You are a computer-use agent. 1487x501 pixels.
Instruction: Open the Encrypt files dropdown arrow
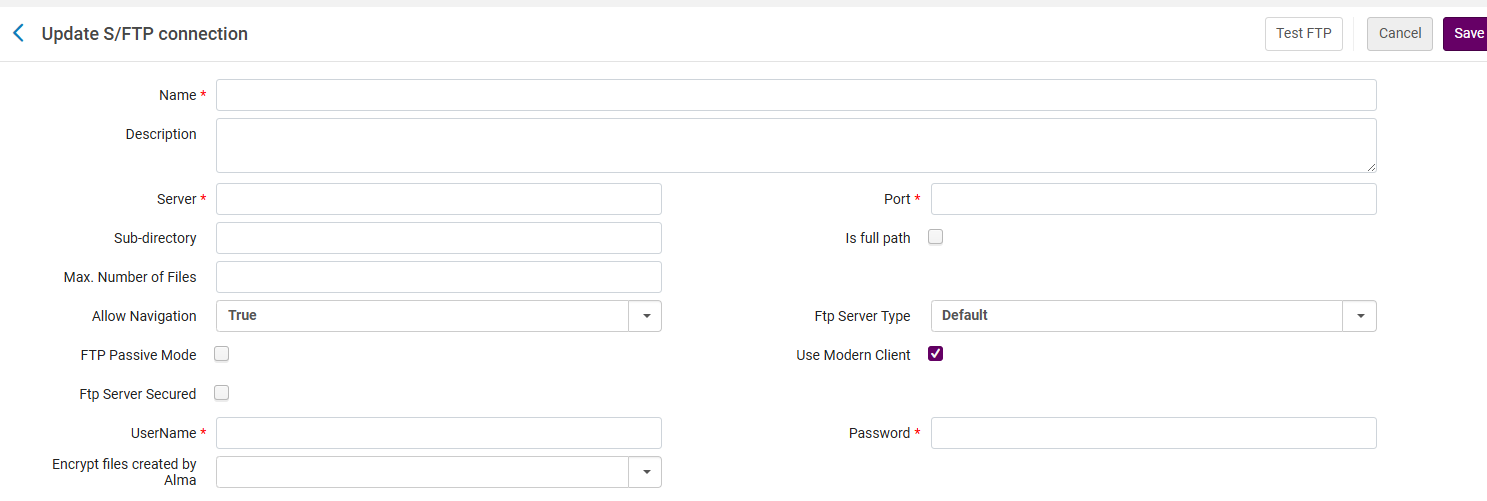[645, 472]
